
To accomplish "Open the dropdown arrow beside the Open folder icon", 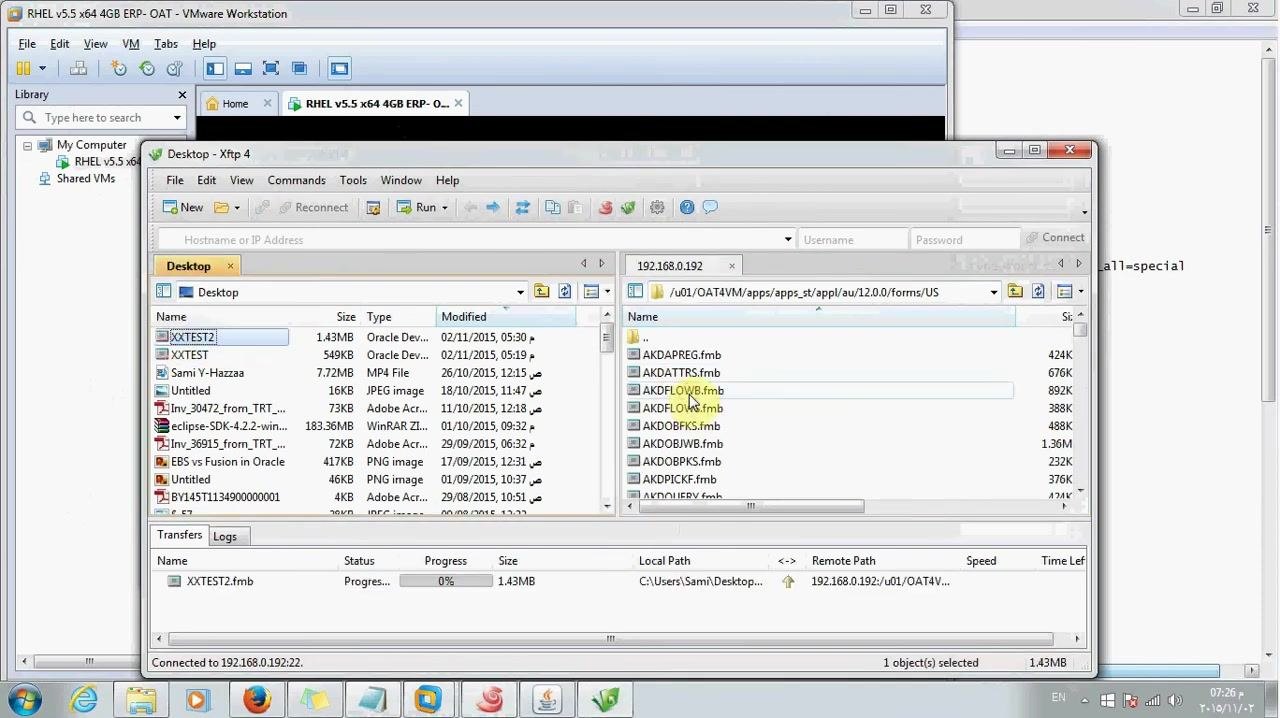I will click(x=237, y=208).
